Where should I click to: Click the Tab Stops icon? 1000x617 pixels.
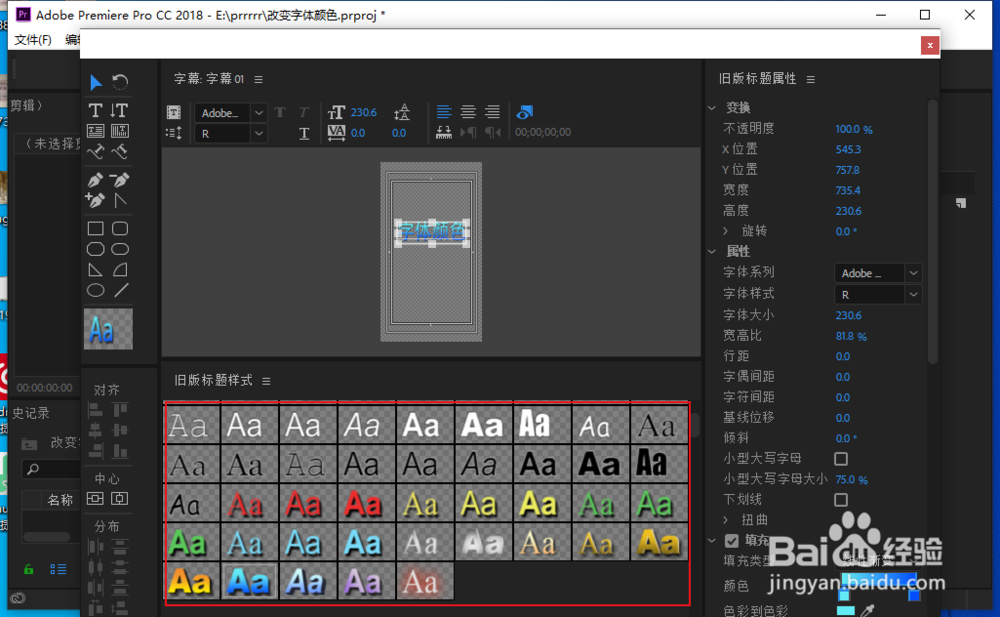(x=444, y=132)
